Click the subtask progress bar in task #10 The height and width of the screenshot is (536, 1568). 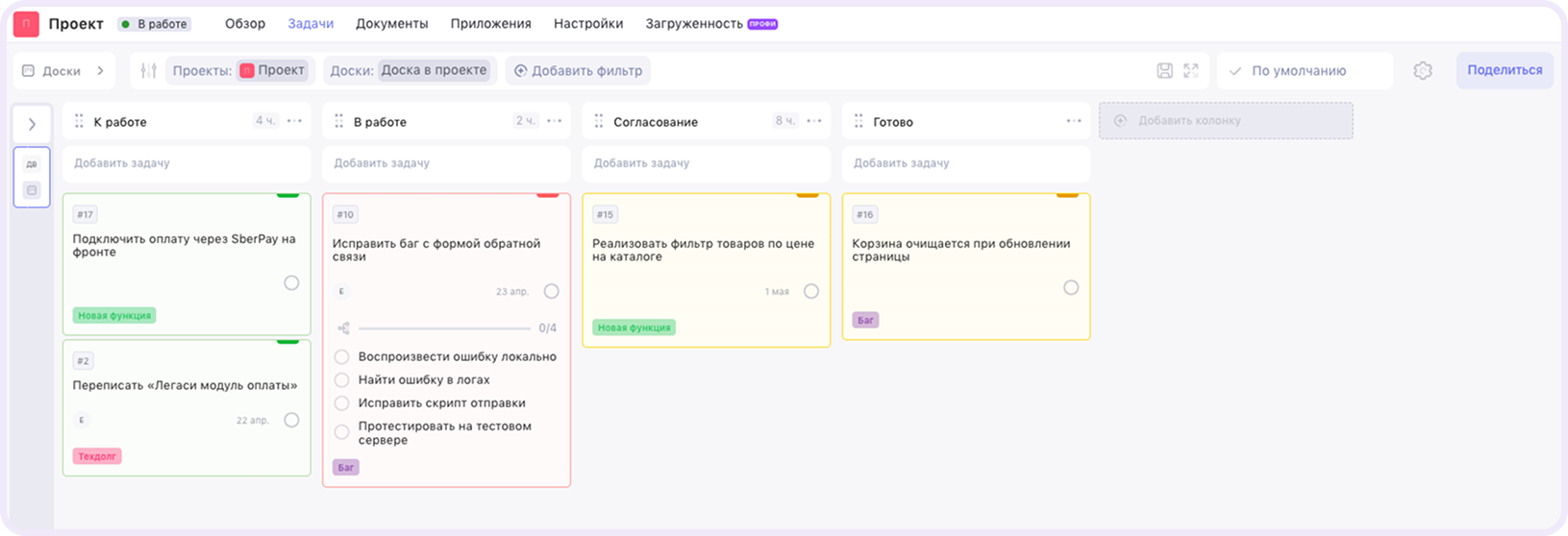(x=444, y=328)
